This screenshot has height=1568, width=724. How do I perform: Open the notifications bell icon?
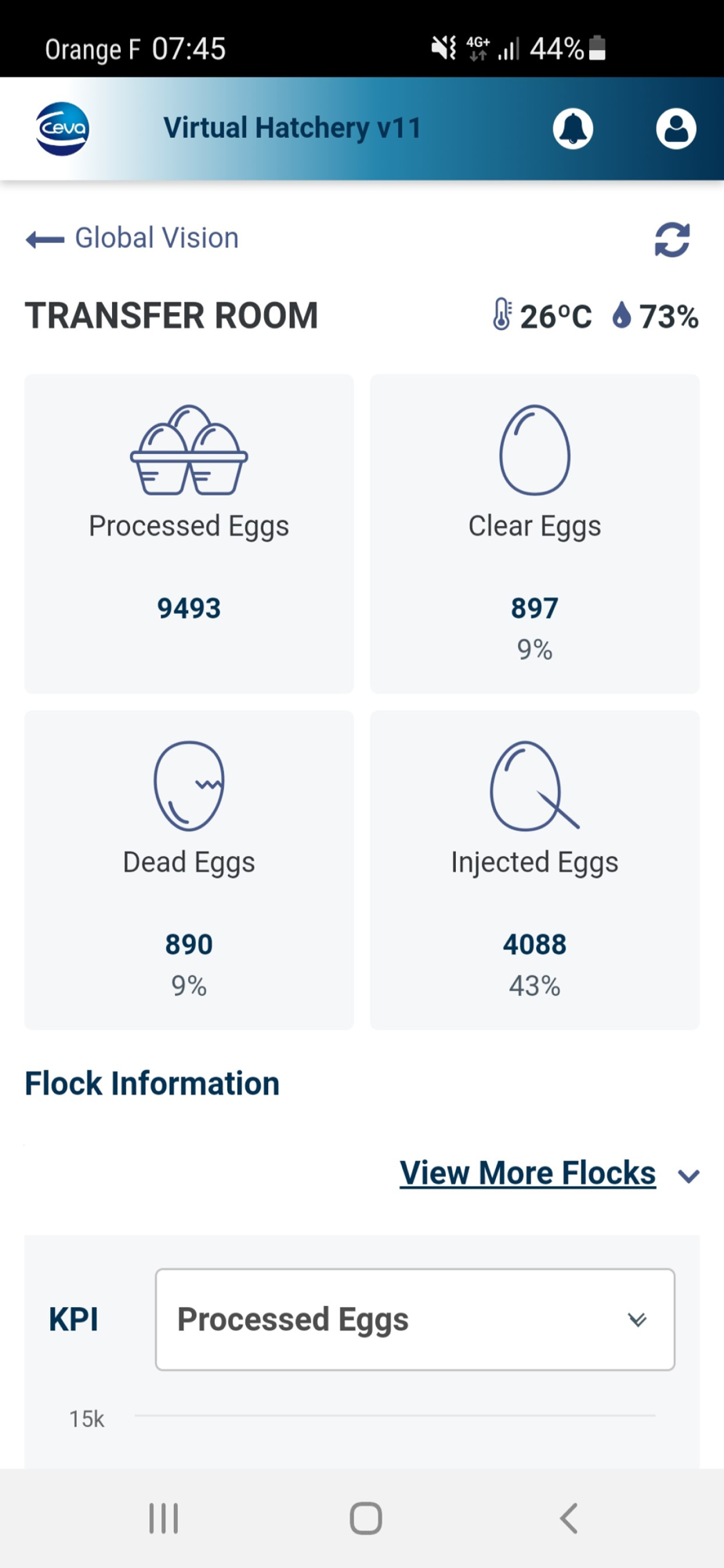pyautogui.click(x=573, y=129)
